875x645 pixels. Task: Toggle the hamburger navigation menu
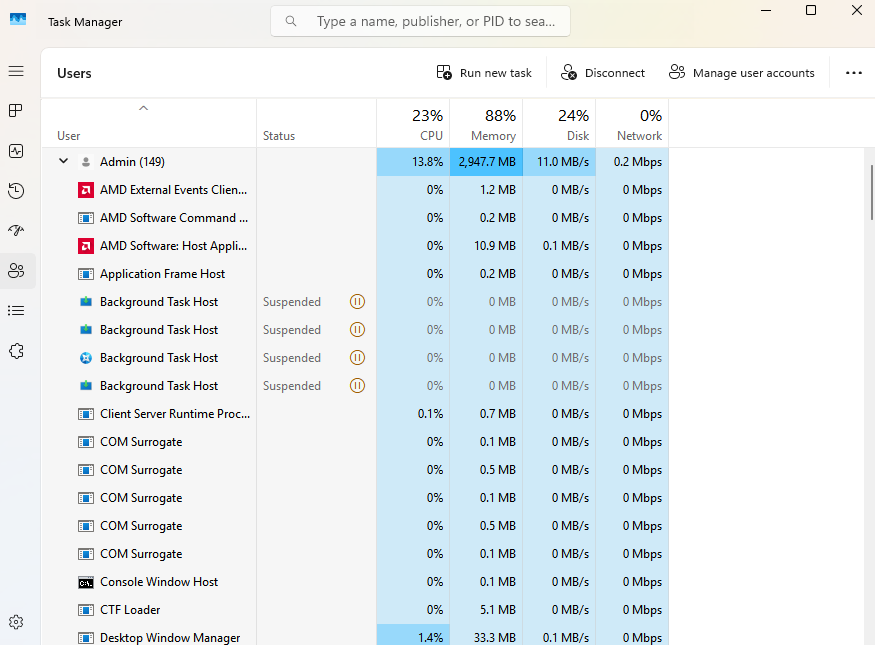[x=16, y=72]
